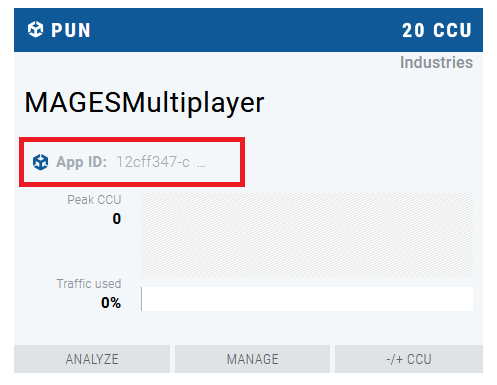Click the Traffic used label
497x385 pixels.
click(x=89, y=284)
